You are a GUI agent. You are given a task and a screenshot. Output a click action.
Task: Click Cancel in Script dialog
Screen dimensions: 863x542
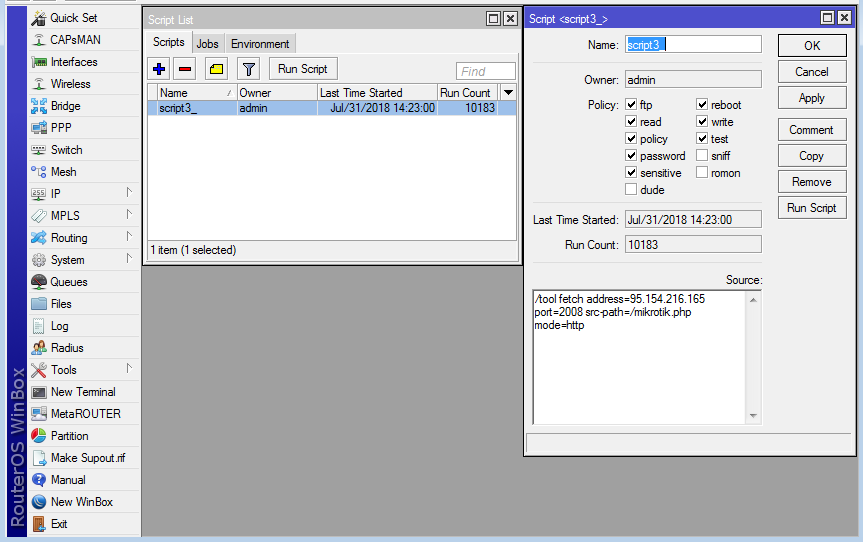pyautogui.click(x=812, y=72)
